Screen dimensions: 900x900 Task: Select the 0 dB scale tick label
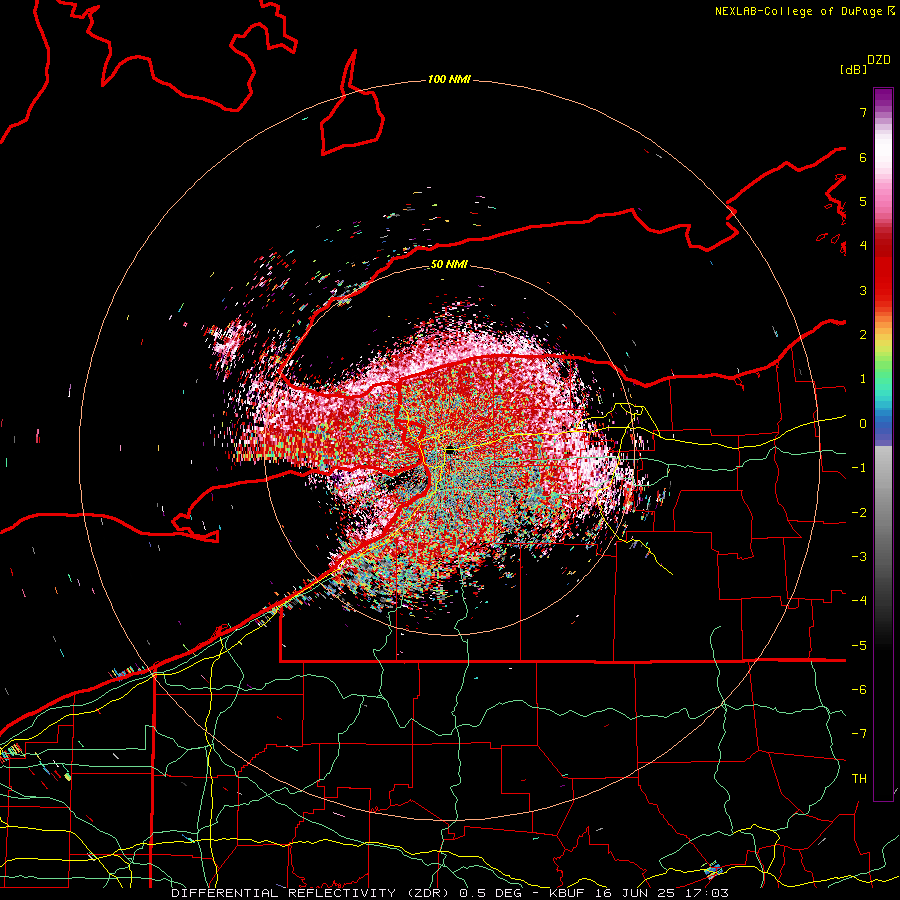[863, 424]
